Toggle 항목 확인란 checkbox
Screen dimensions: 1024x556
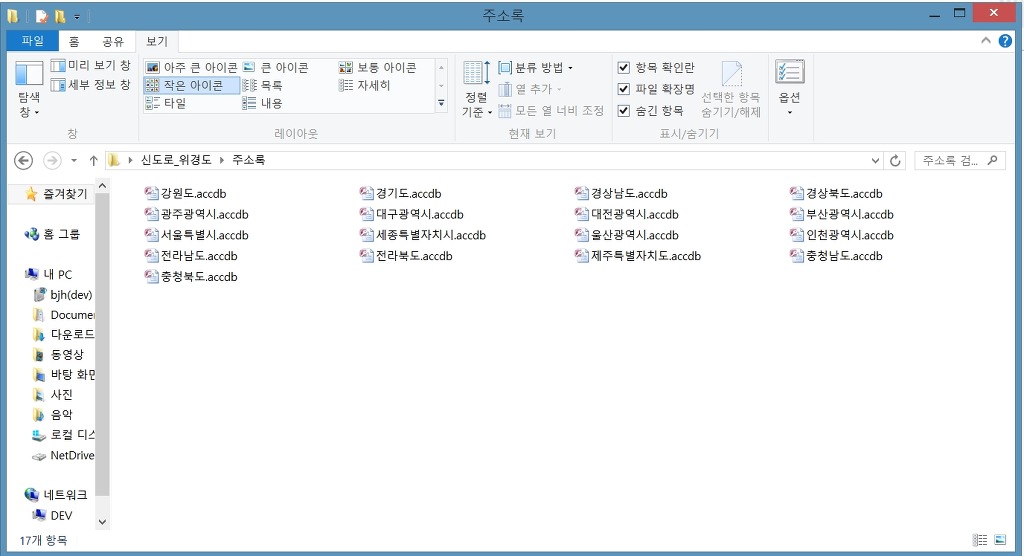click(x=624, y=67)
